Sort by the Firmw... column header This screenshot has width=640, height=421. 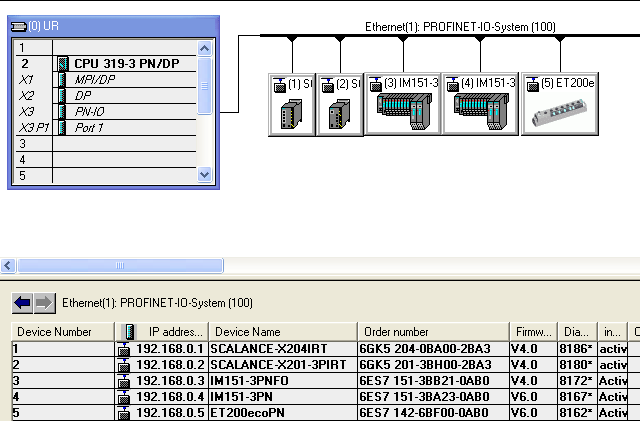pos(533,332)
